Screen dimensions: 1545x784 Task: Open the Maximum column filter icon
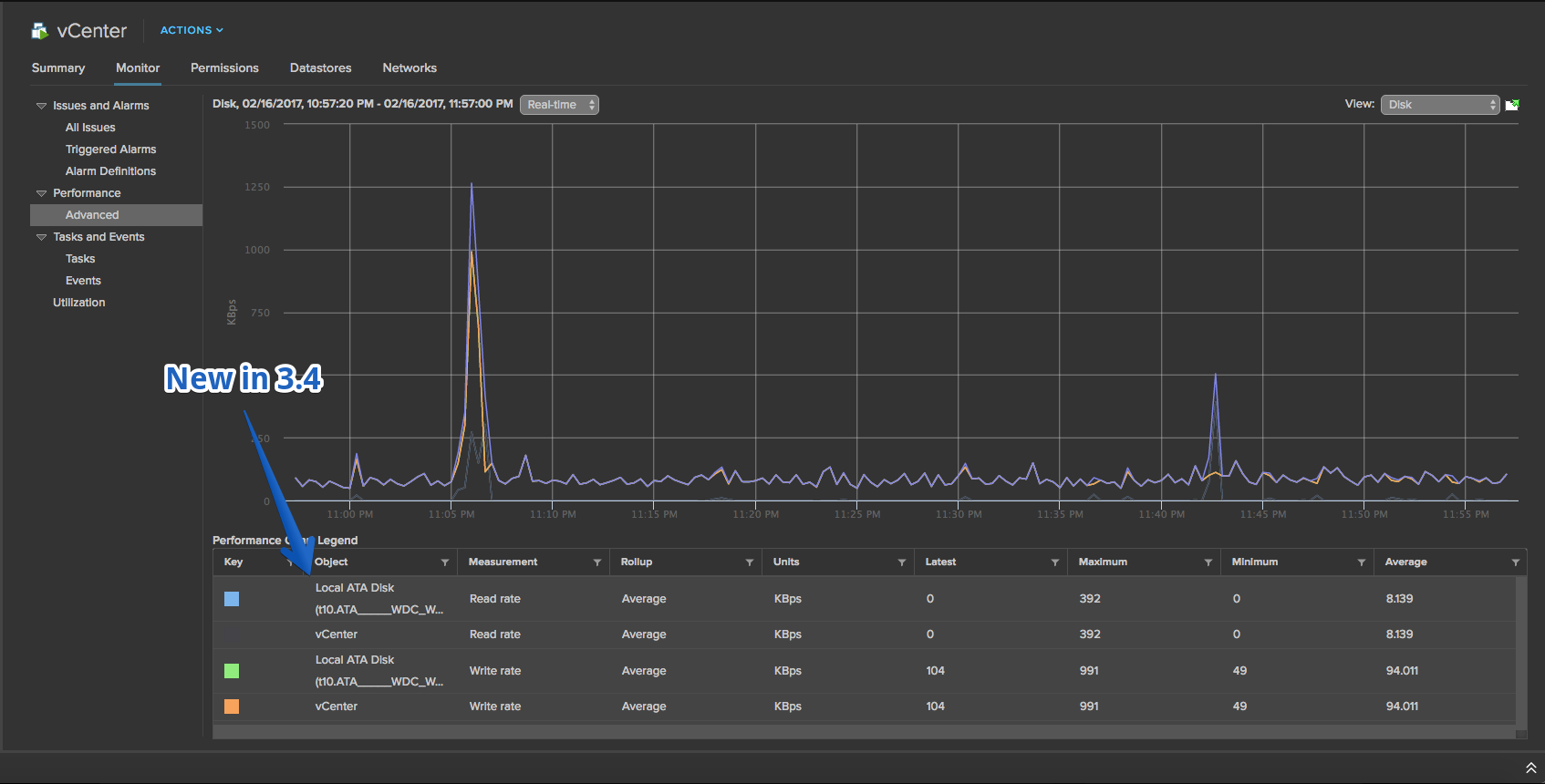point(1208,562)
